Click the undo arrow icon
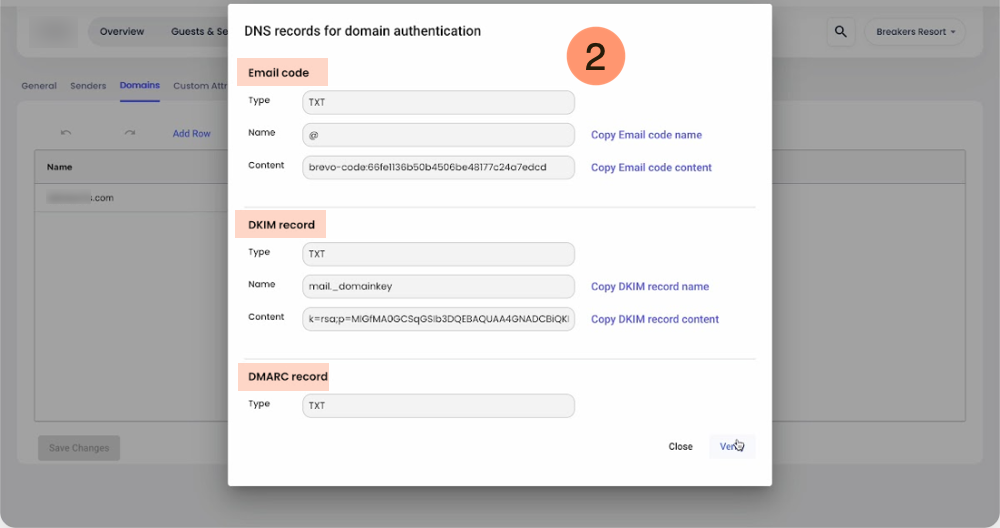 coord(66,133)
